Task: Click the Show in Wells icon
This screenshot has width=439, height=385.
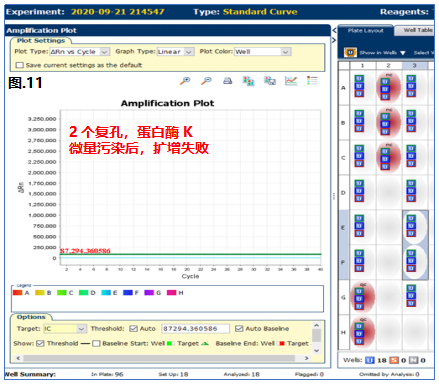Action: click(x=350, y=53)
